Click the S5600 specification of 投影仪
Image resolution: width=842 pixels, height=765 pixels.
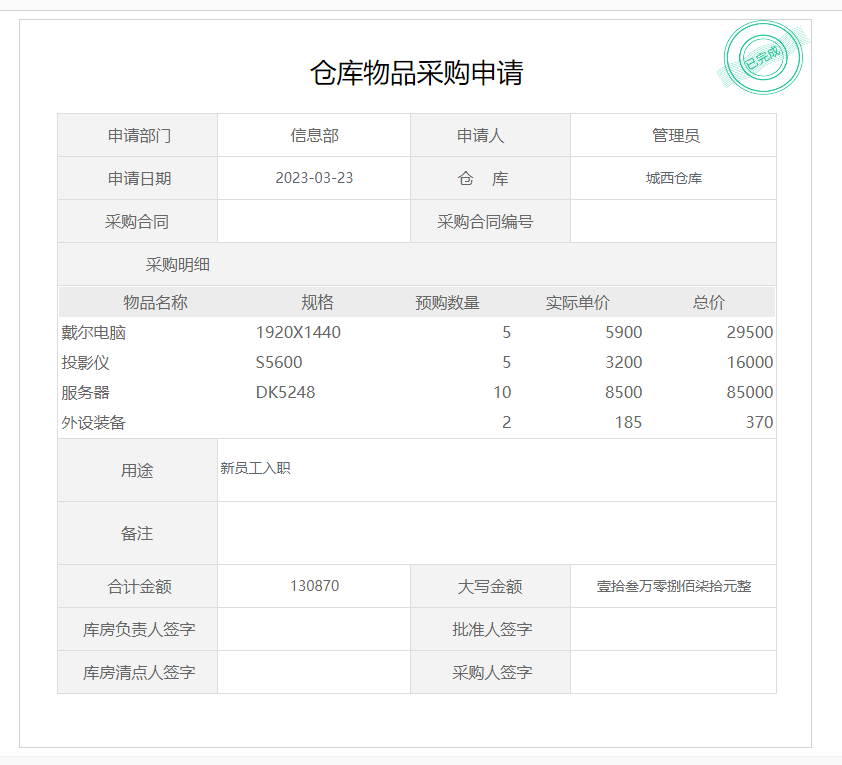(x=279, y=362)
